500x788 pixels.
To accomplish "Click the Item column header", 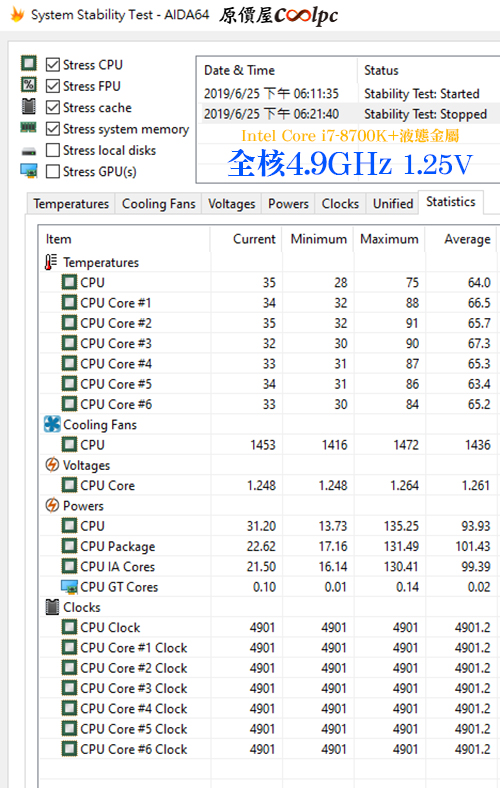I will 125,239.
